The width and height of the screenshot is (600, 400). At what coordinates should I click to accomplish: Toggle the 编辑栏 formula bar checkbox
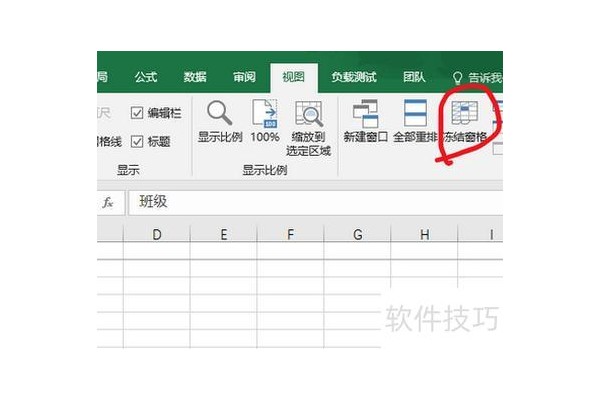pyautogui.click(x=137, y=113)
